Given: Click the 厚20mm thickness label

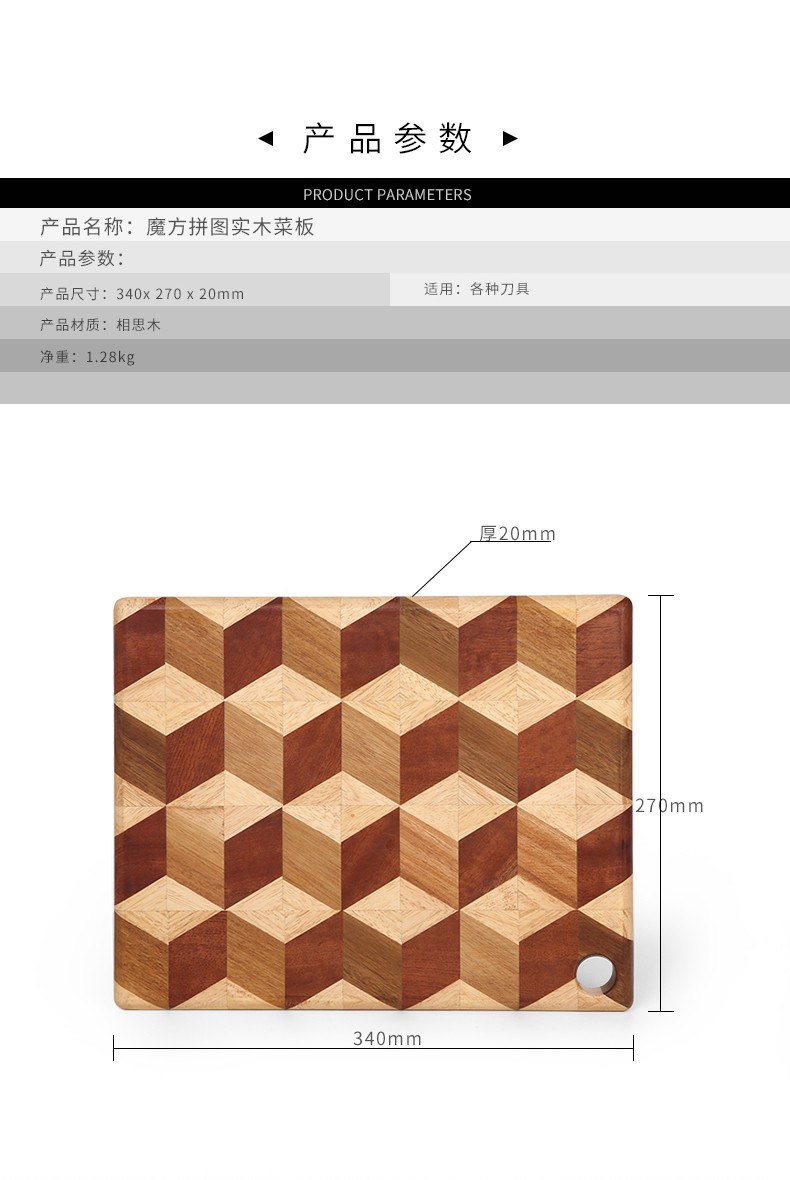Looking at the screenshot, I should 517,534.
